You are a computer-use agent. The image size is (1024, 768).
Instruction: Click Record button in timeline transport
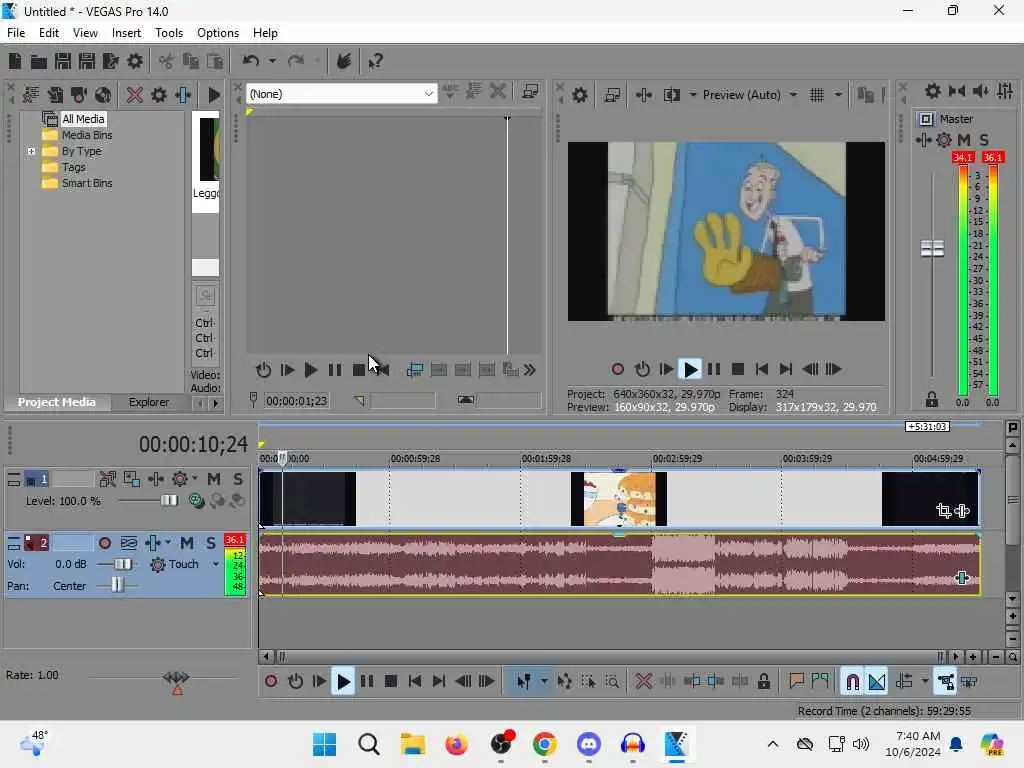click(271, 682)
